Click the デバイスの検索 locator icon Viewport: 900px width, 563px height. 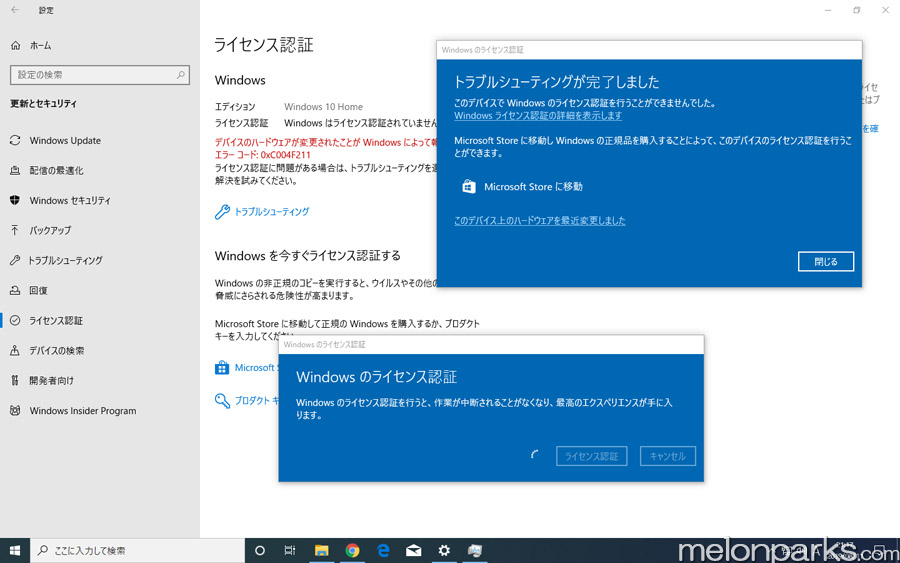[15, 350]
